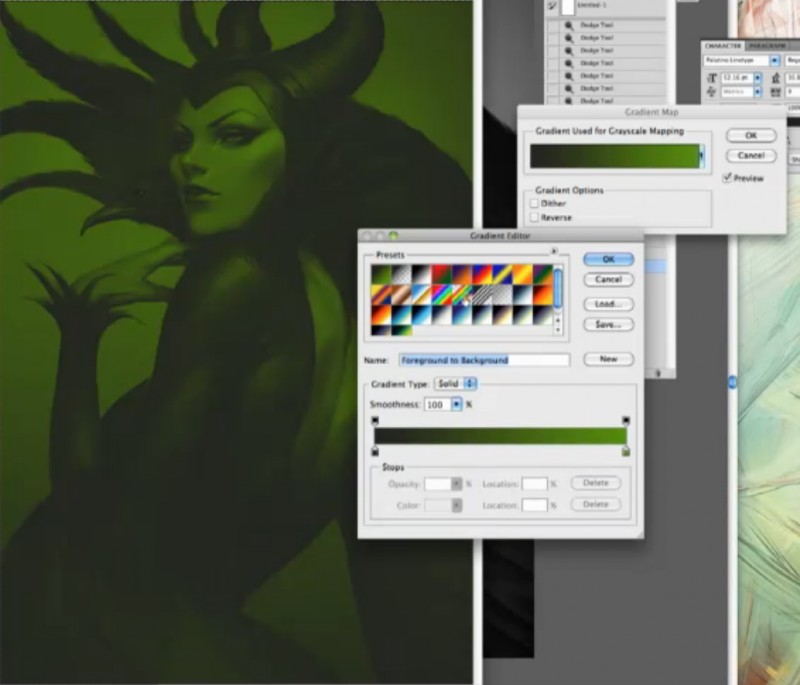This screenshot has width=800, height=685.
Task: Enable the Reverse checkbox
Action: click(x=534, y=217)
